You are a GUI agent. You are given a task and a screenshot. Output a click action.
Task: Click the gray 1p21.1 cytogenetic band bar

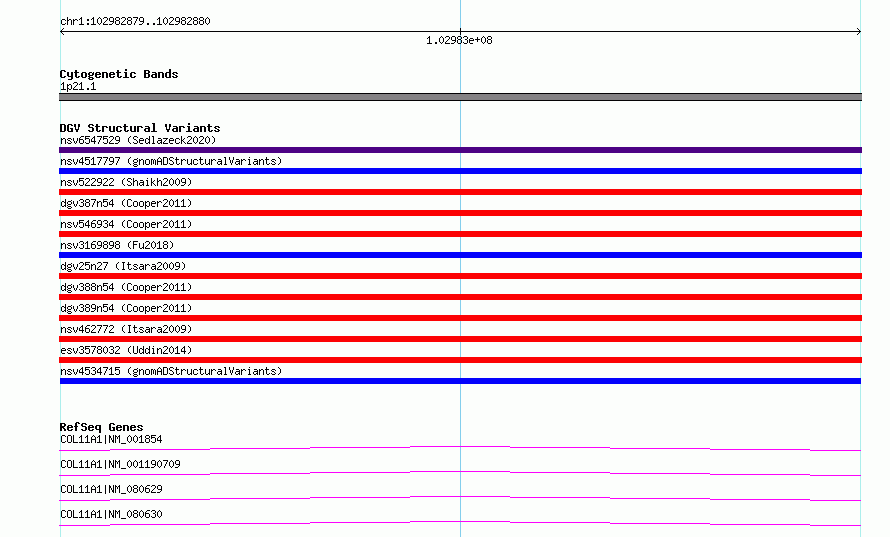460,97
